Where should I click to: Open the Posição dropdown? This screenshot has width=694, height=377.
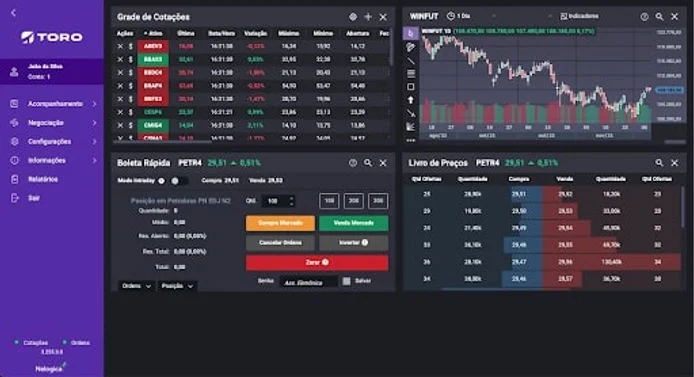pos(177,286)
